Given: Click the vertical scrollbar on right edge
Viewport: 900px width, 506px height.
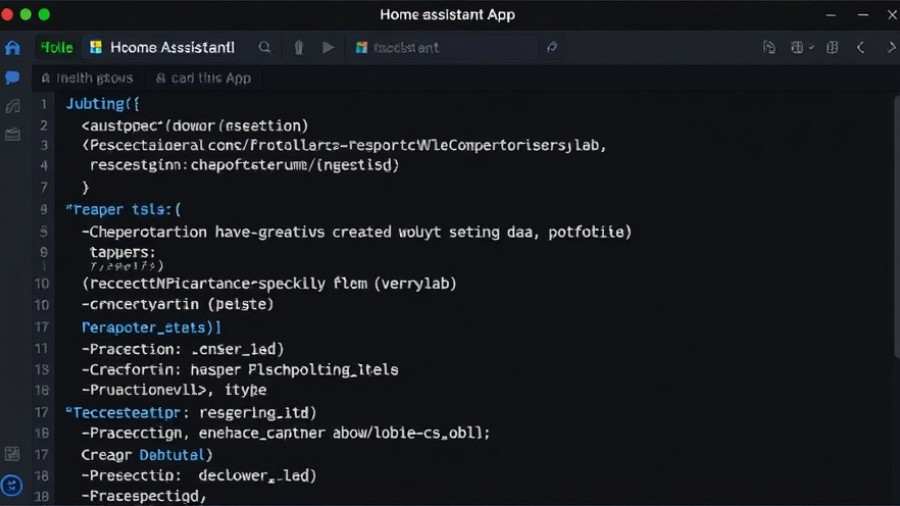Looking at the screenshot, I should click(896, 227).
